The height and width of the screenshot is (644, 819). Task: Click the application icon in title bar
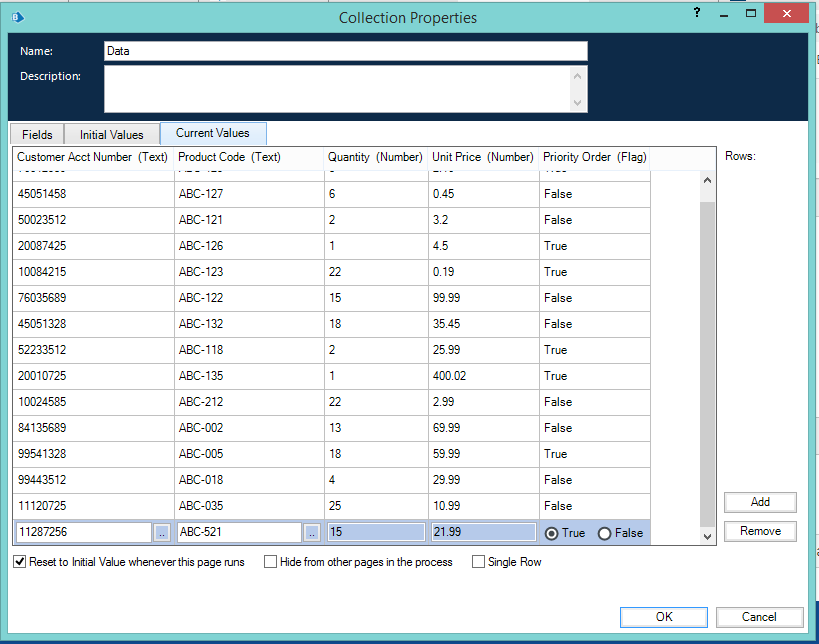pyautogui.click(x=19, y=17)
